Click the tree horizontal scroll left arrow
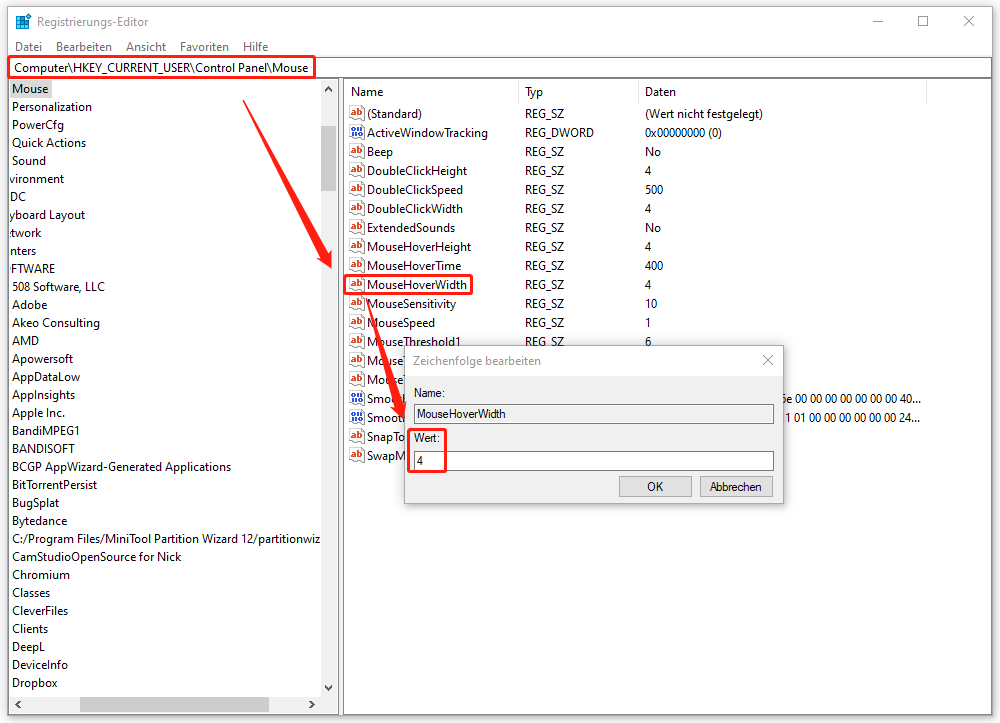Screen dimensions: 1000x723 pos(18,705)
